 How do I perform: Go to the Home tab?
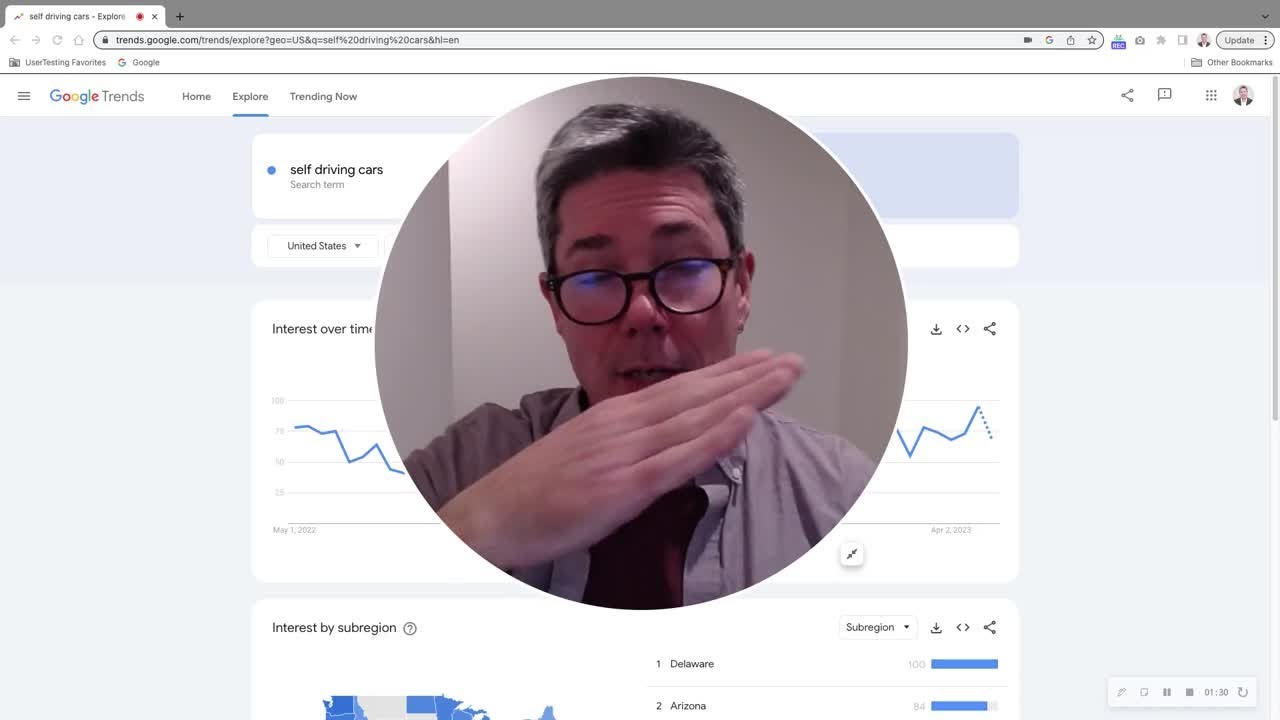click(196, 96)
